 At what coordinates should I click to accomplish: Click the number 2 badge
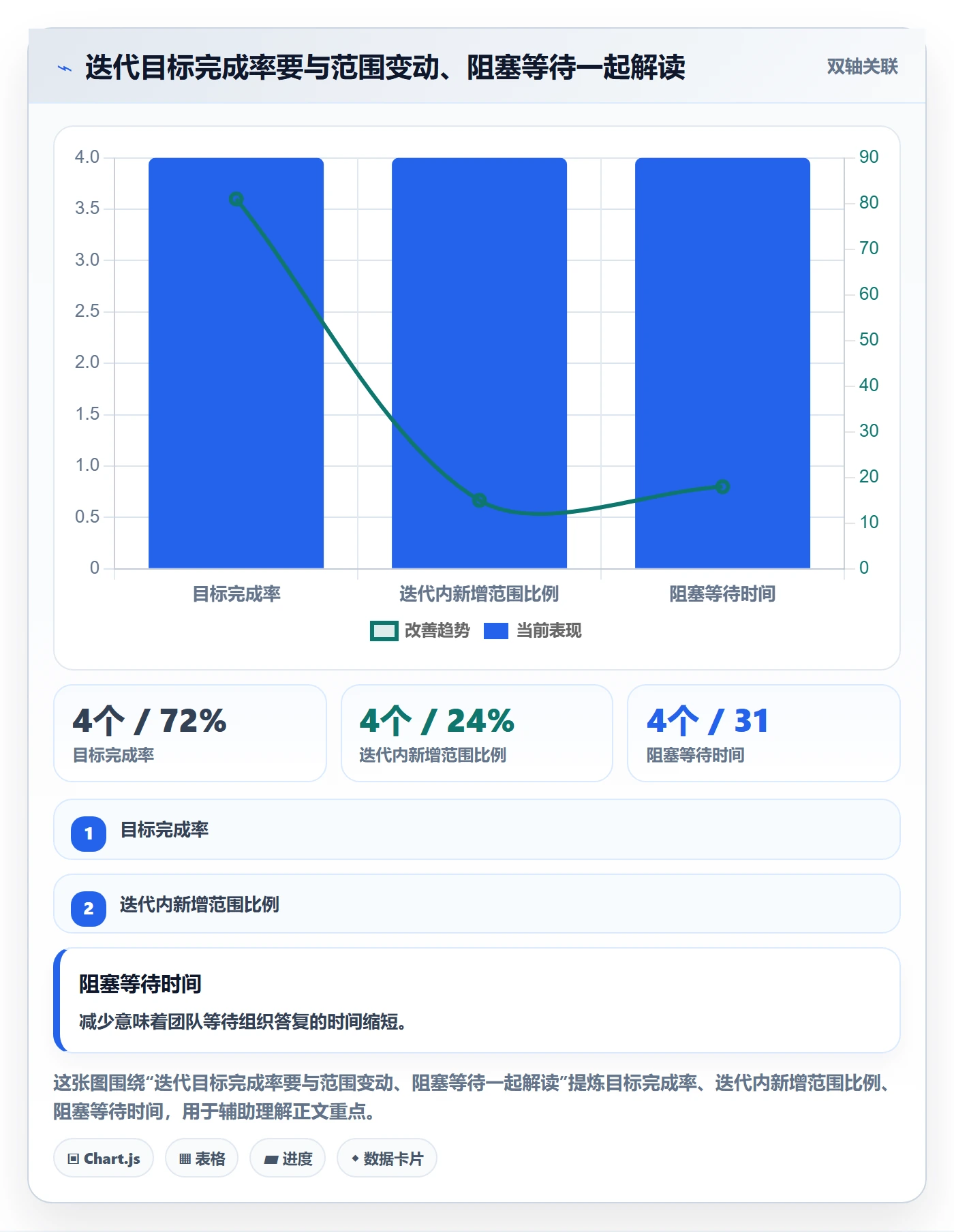point(89,908)
